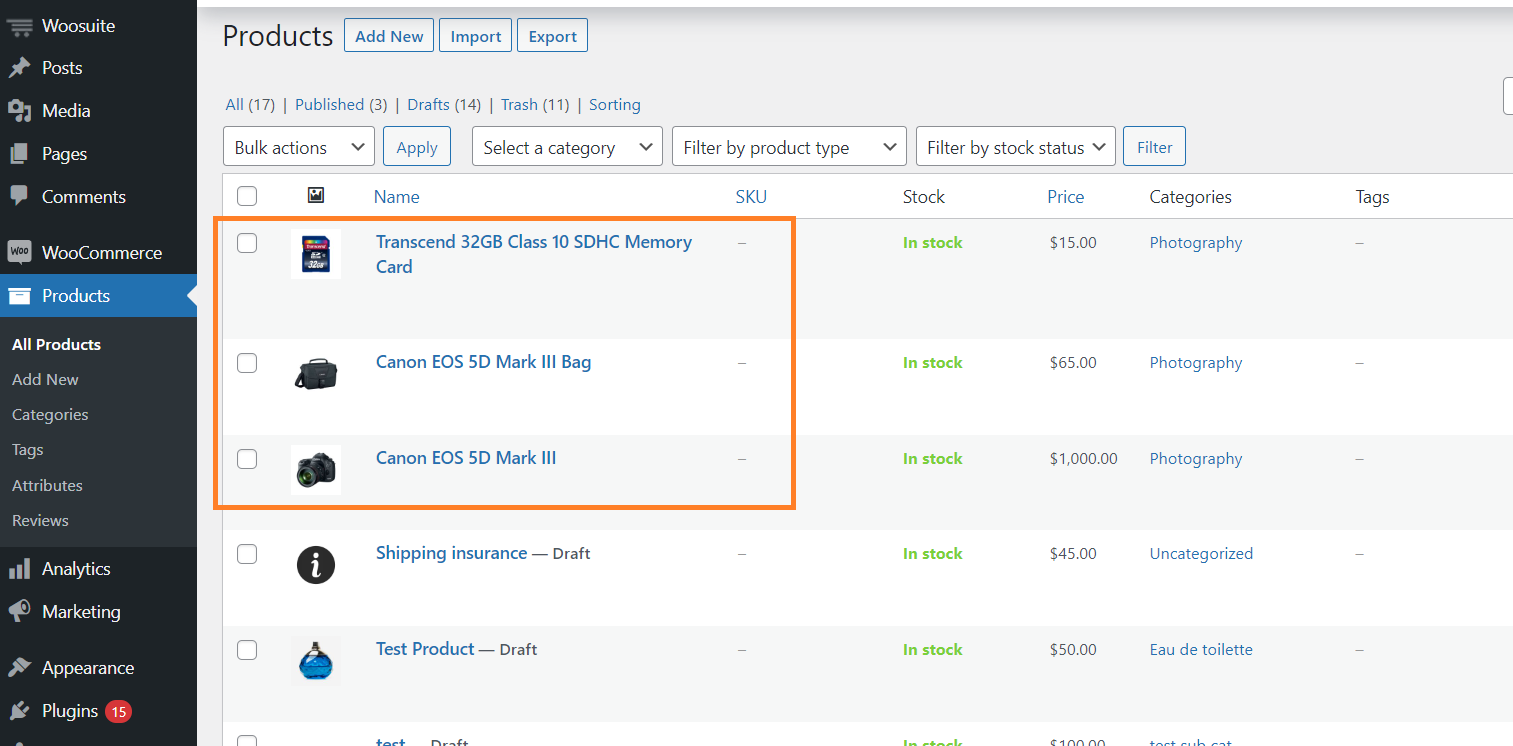Open Canon EOS 5D Mark III Bag product

[483, 362]
